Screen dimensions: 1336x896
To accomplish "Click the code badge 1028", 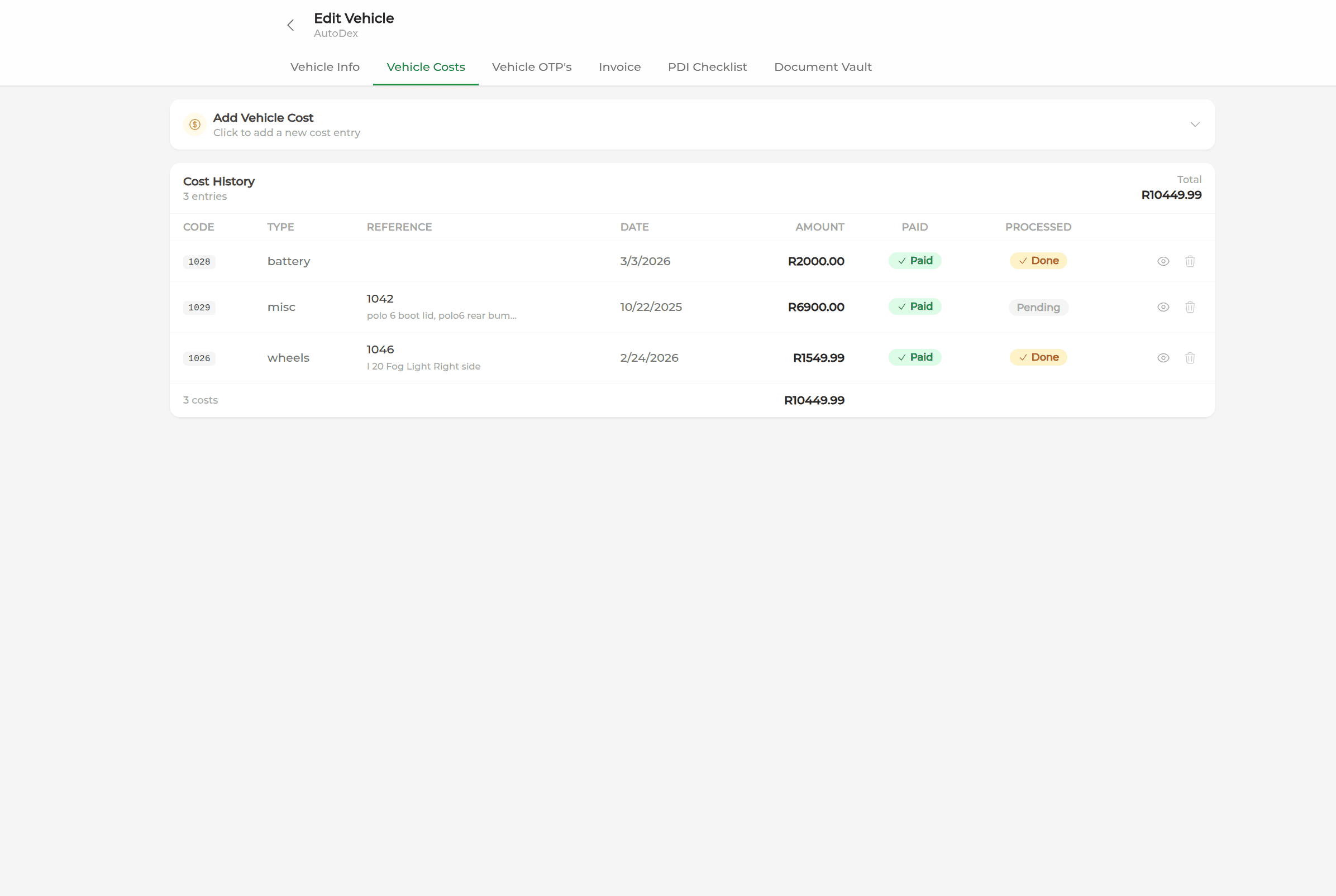I will pos(199,261).
